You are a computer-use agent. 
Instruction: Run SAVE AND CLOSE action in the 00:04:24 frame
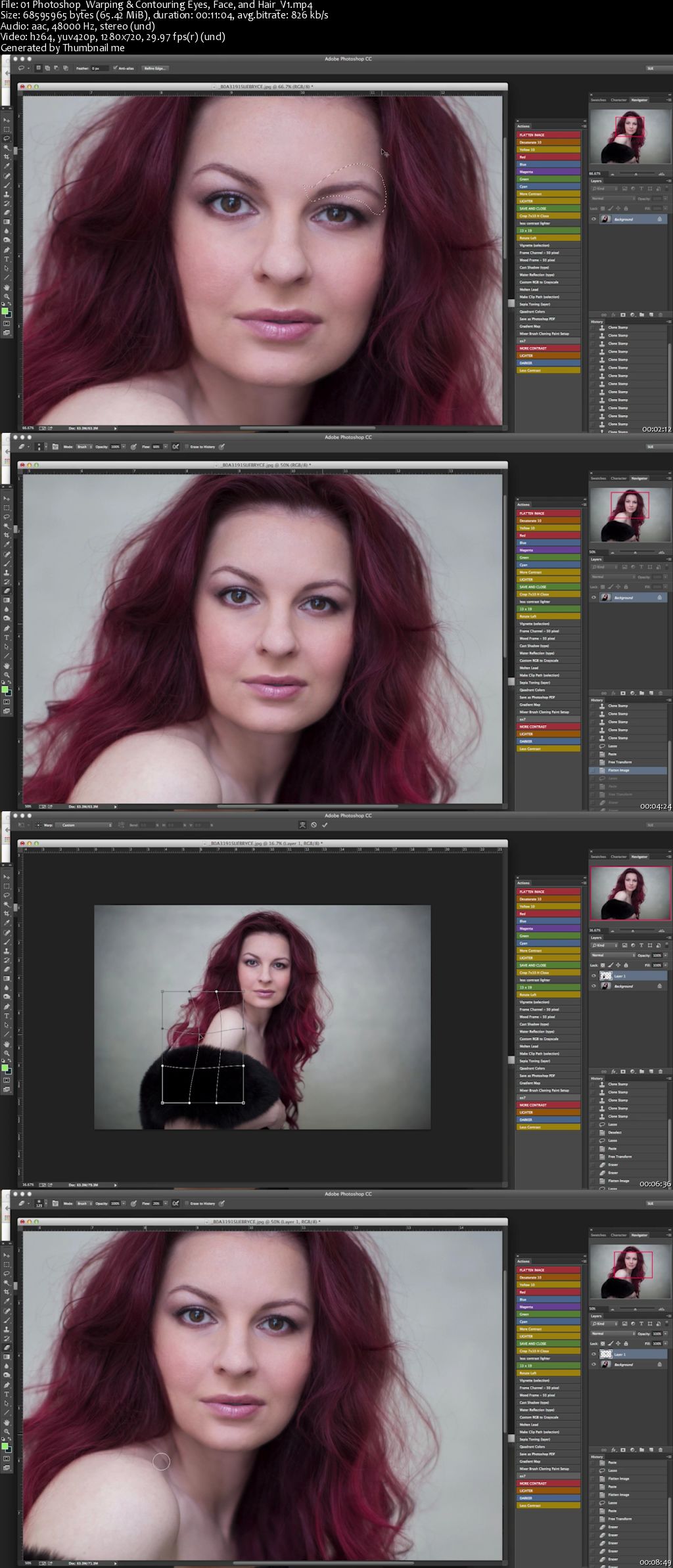(549, 587)
